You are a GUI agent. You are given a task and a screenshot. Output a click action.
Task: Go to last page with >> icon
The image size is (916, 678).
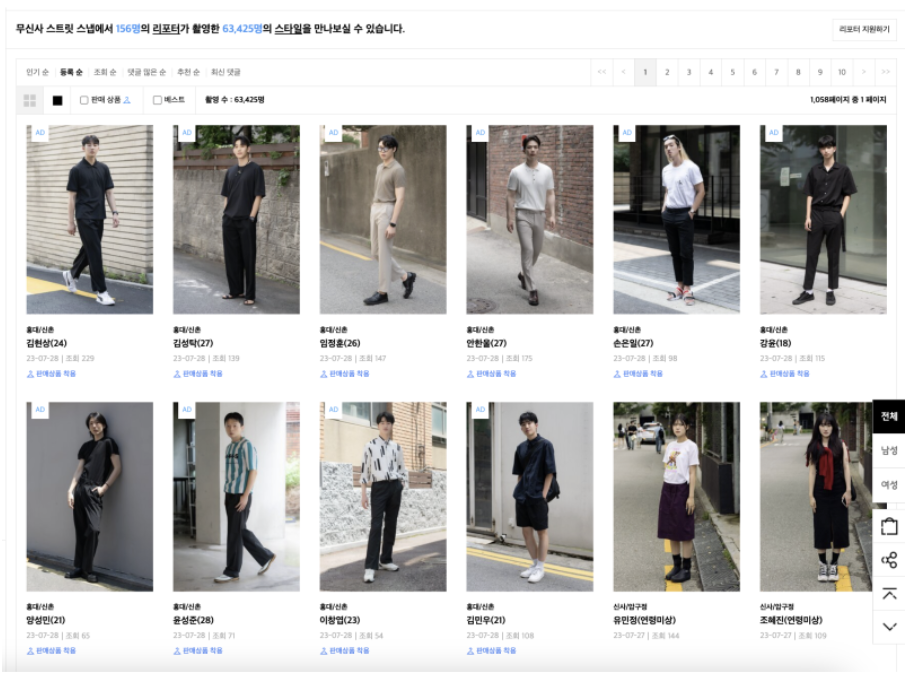[885, 72]
